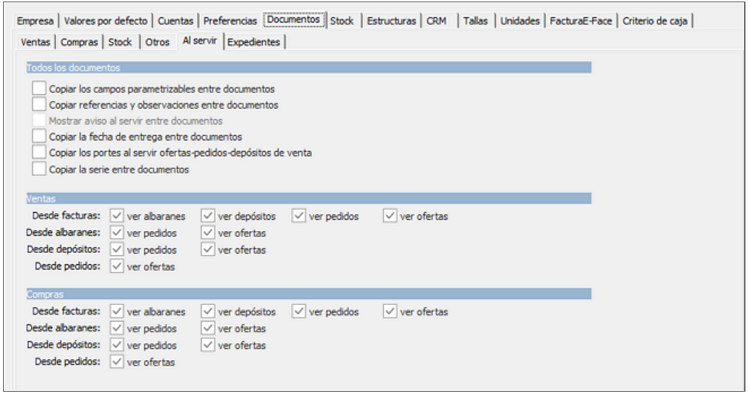Enable Copiar los campos parametrizables entre documentos
750x397 pixels.
pos(39,88)
